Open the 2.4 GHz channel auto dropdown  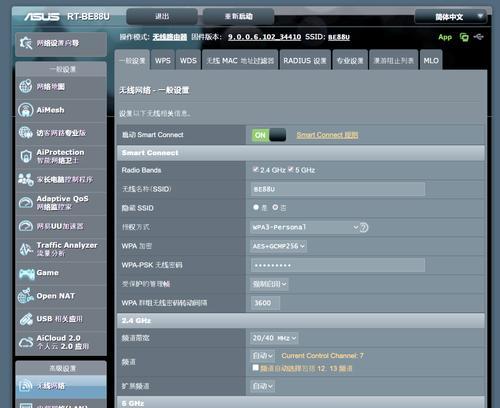pyautogui.click(x=263, y=356)
